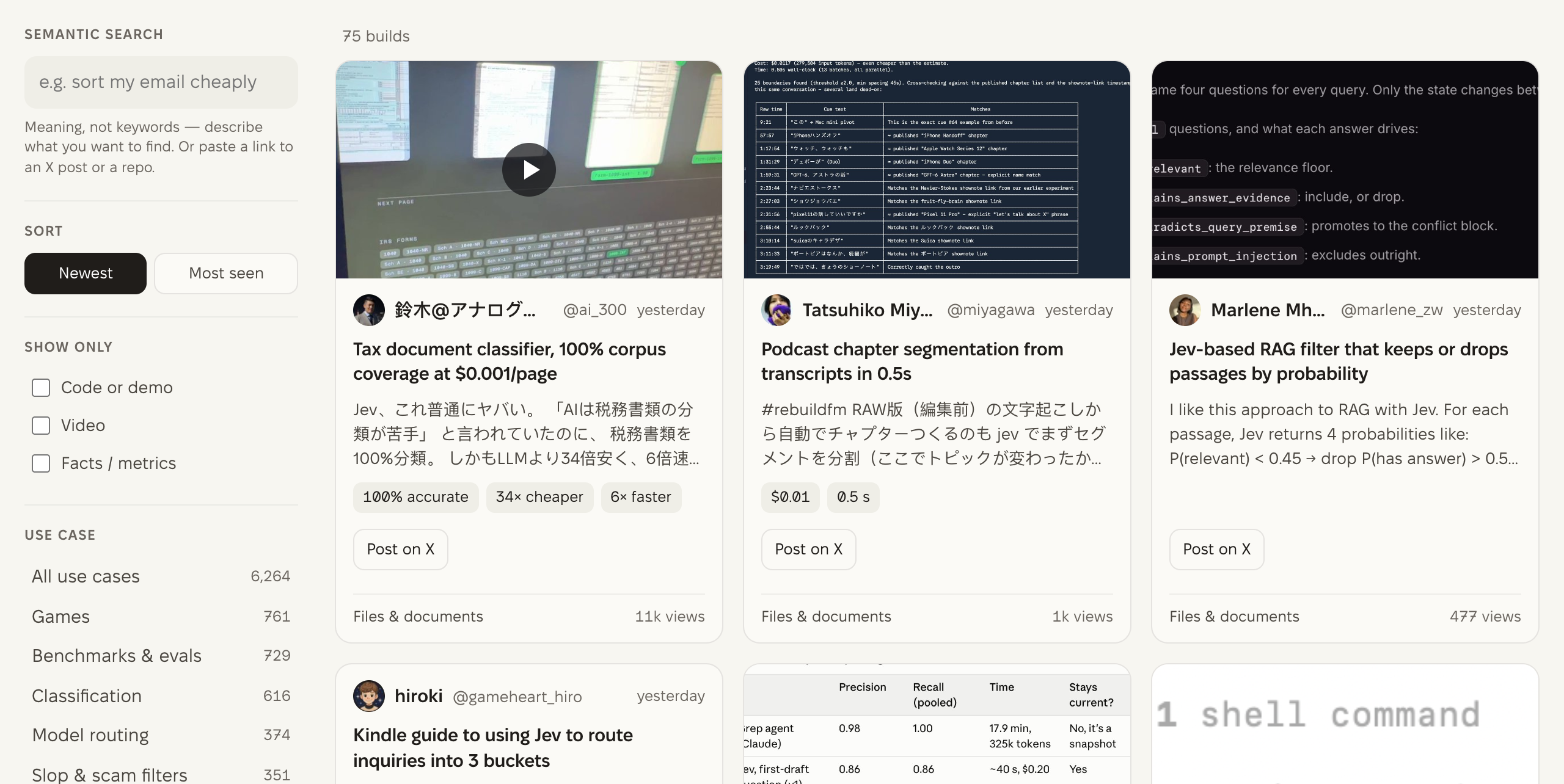Open Post on X for RAG filter
This screenshot has height=784, width=1564.
1217,550
